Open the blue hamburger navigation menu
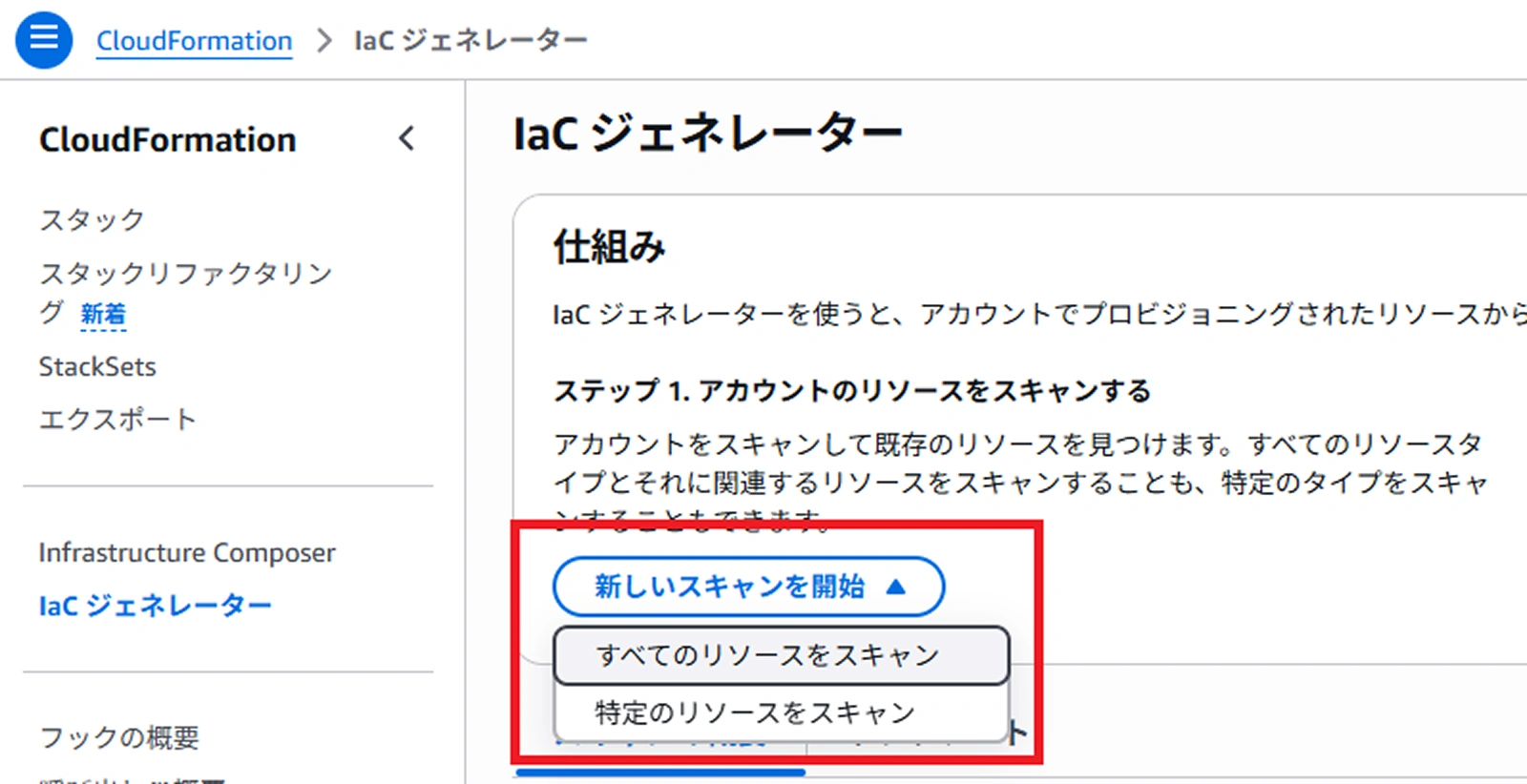The image size is (1527, 784). tap(44, 40)
